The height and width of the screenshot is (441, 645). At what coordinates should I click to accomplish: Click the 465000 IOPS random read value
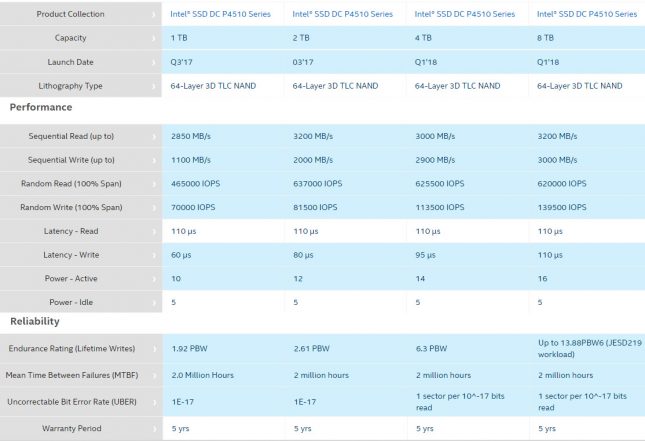[x=195, y=183]
